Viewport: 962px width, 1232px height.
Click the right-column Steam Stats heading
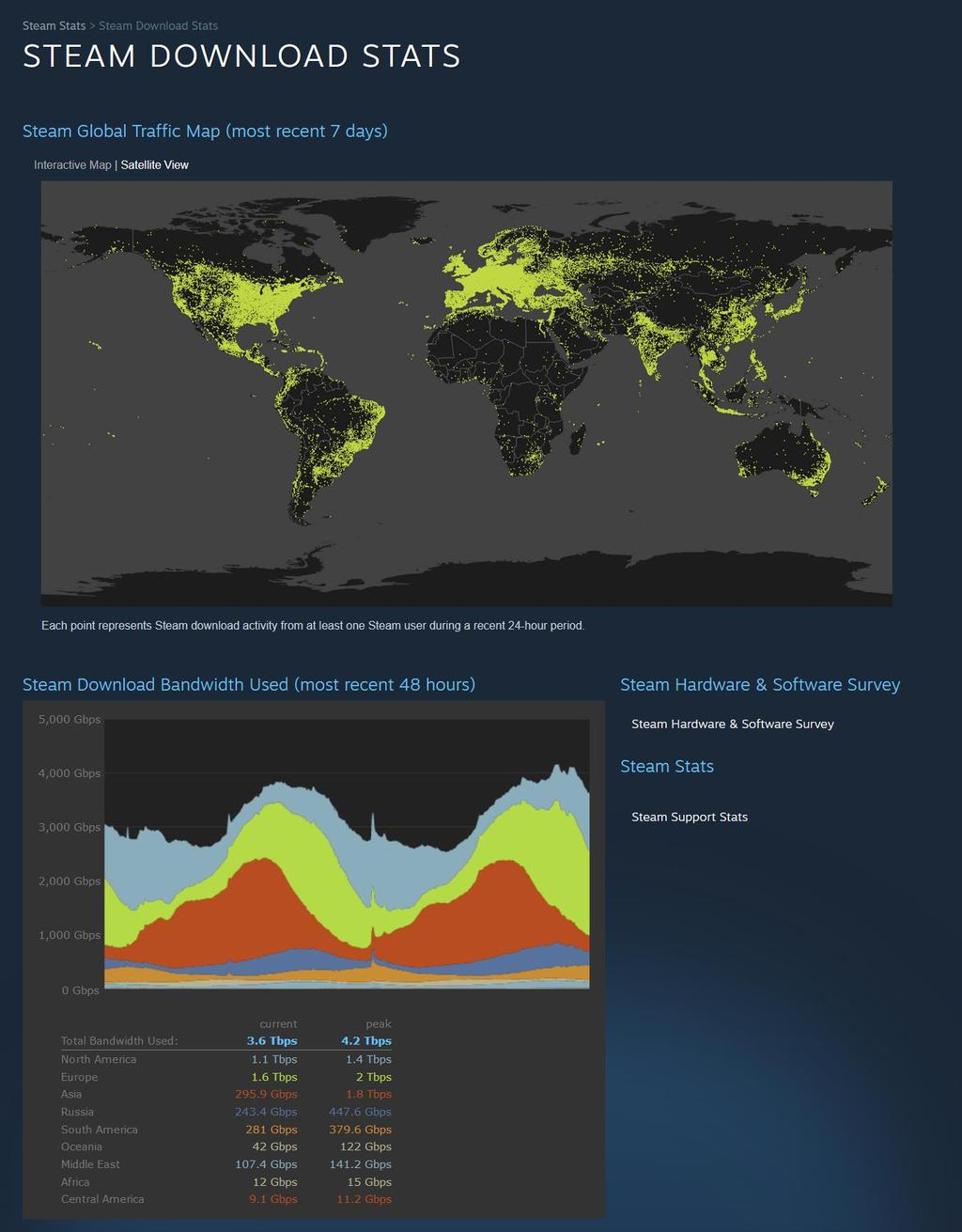(x=667, y=766)
